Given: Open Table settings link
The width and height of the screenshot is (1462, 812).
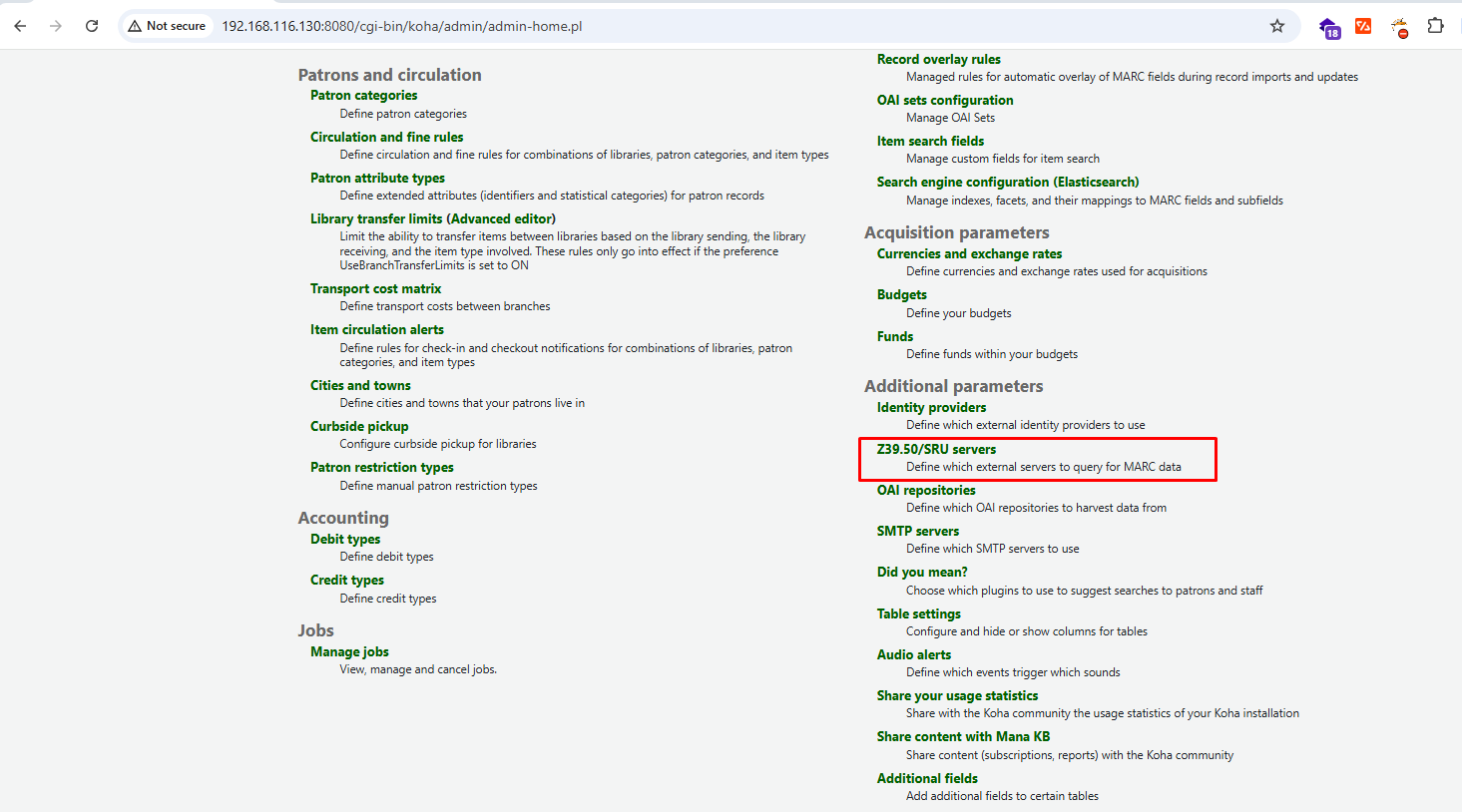Looking at the screenshot, I should pyautogui.click(x=918, y=613).
